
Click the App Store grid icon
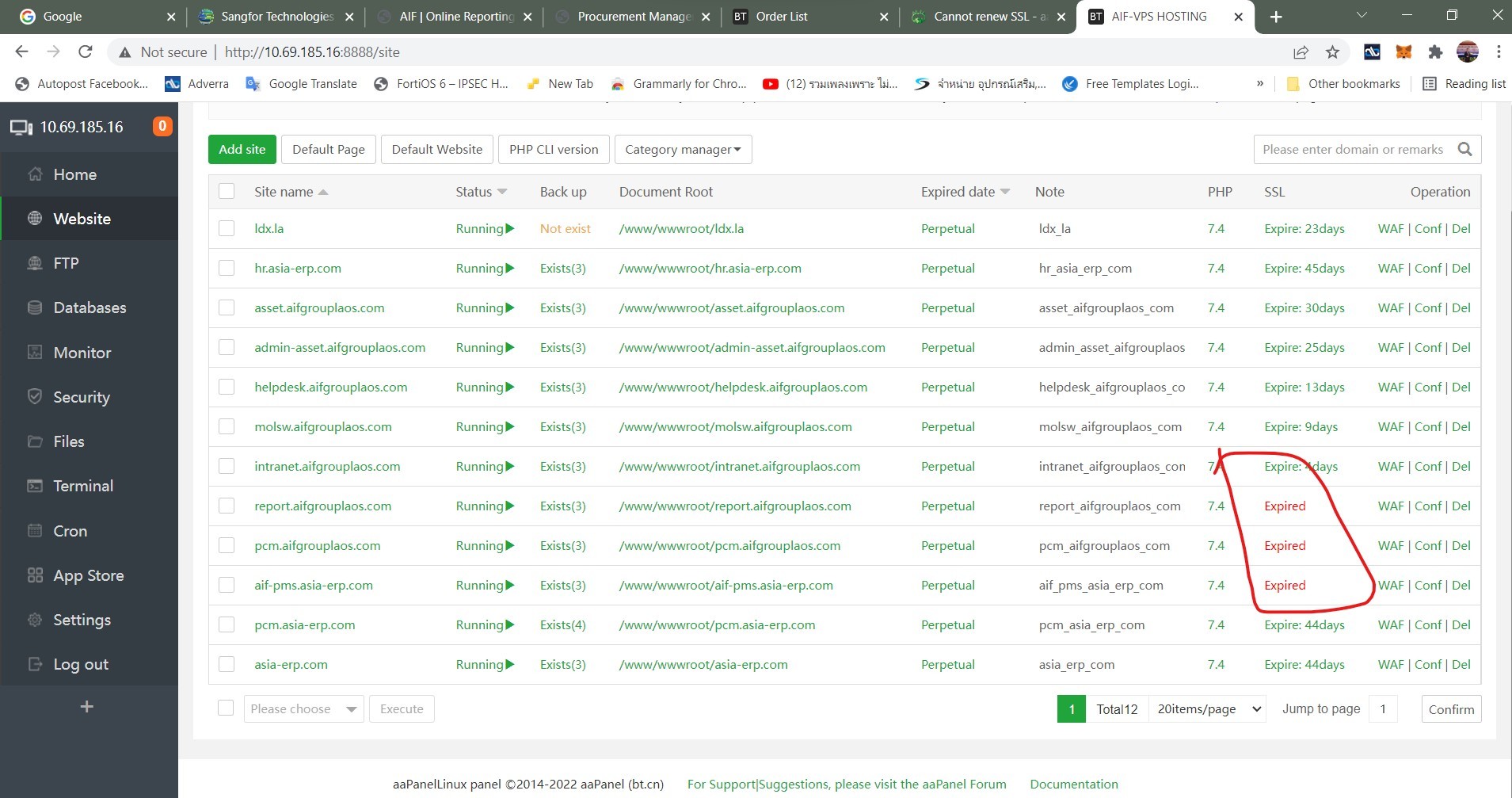click(x=35, y=575)
